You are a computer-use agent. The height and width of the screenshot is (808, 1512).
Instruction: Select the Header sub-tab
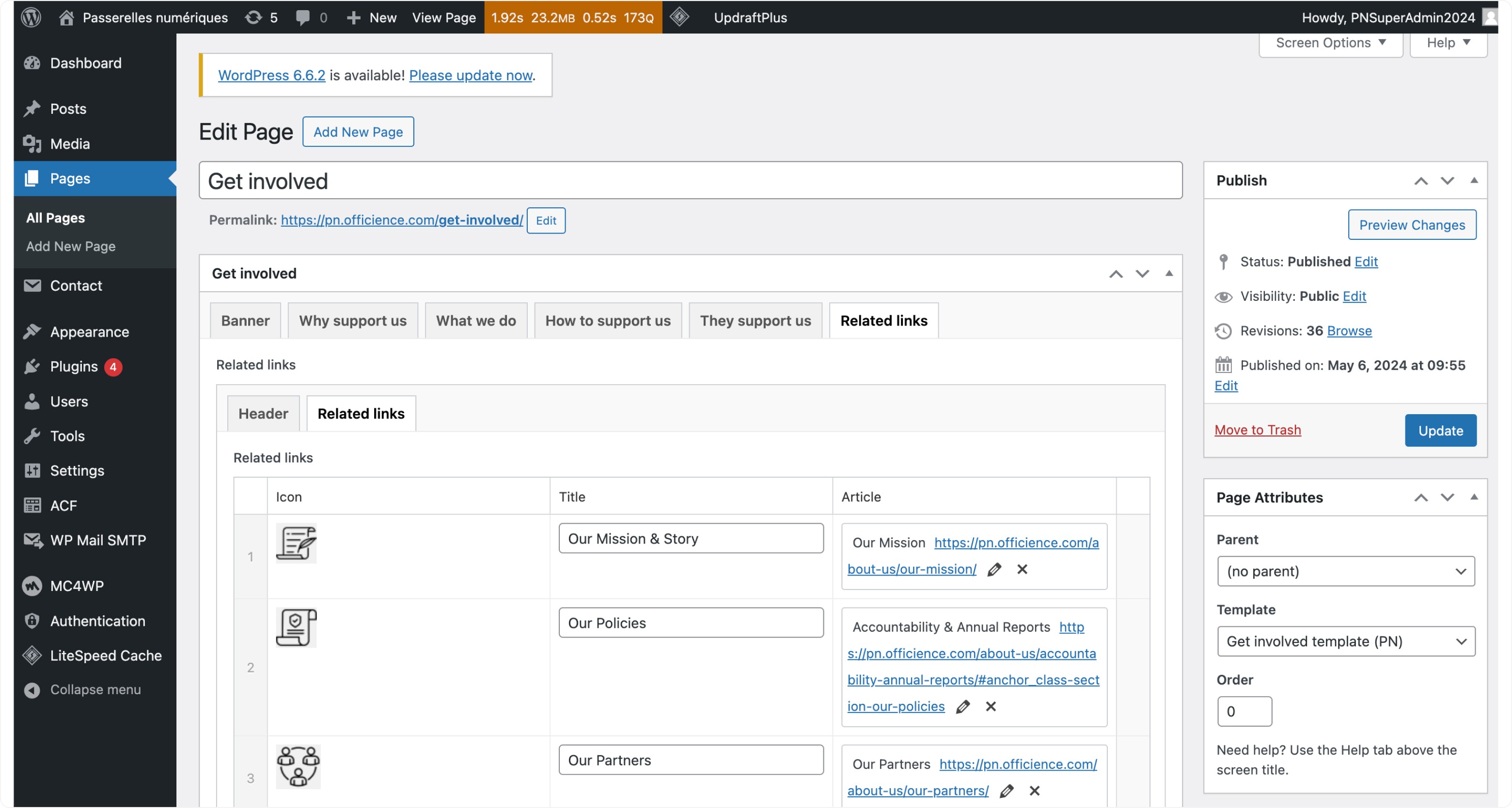[263, 414]
